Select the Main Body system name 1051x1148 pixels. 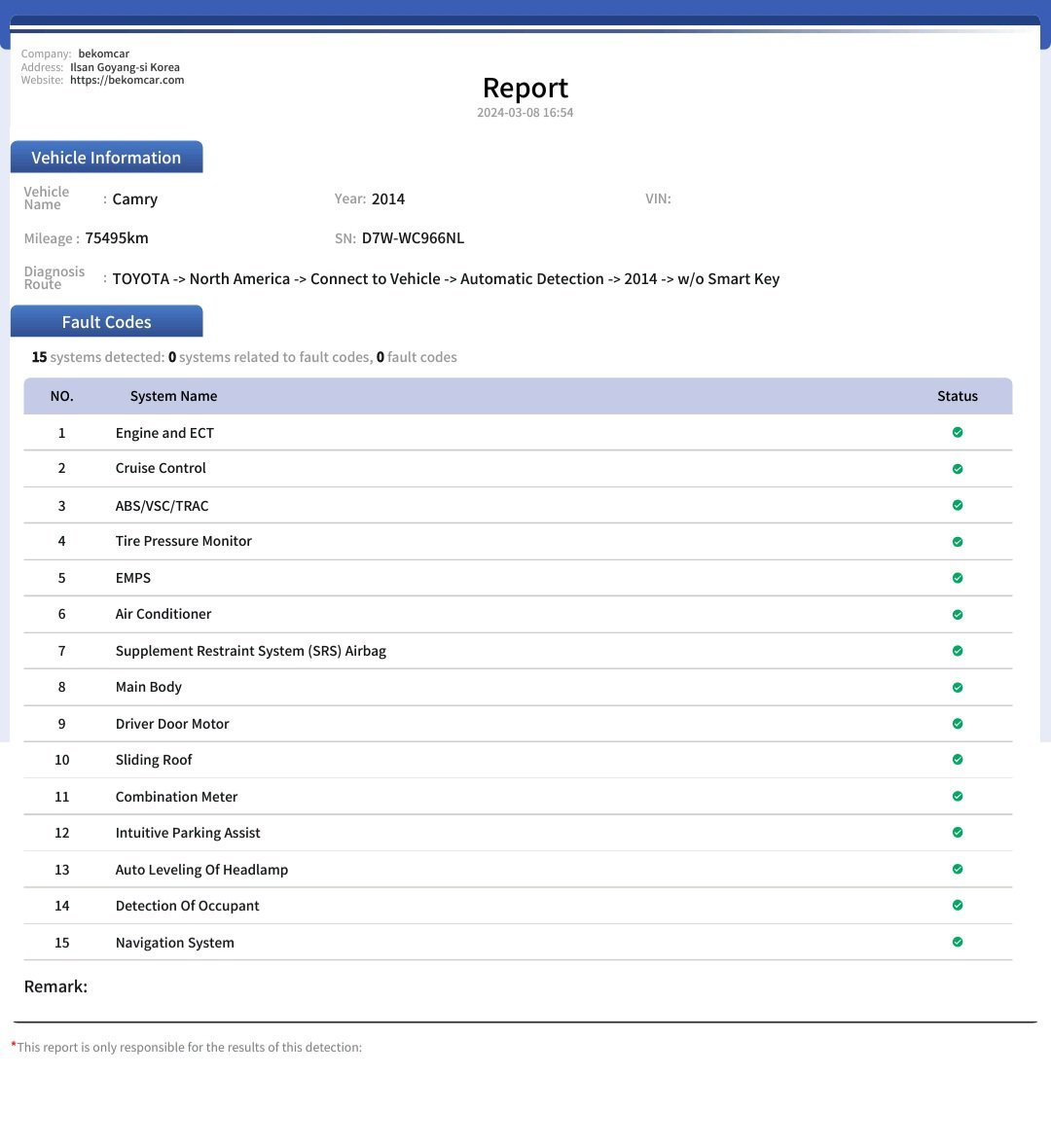click(149, 687)
